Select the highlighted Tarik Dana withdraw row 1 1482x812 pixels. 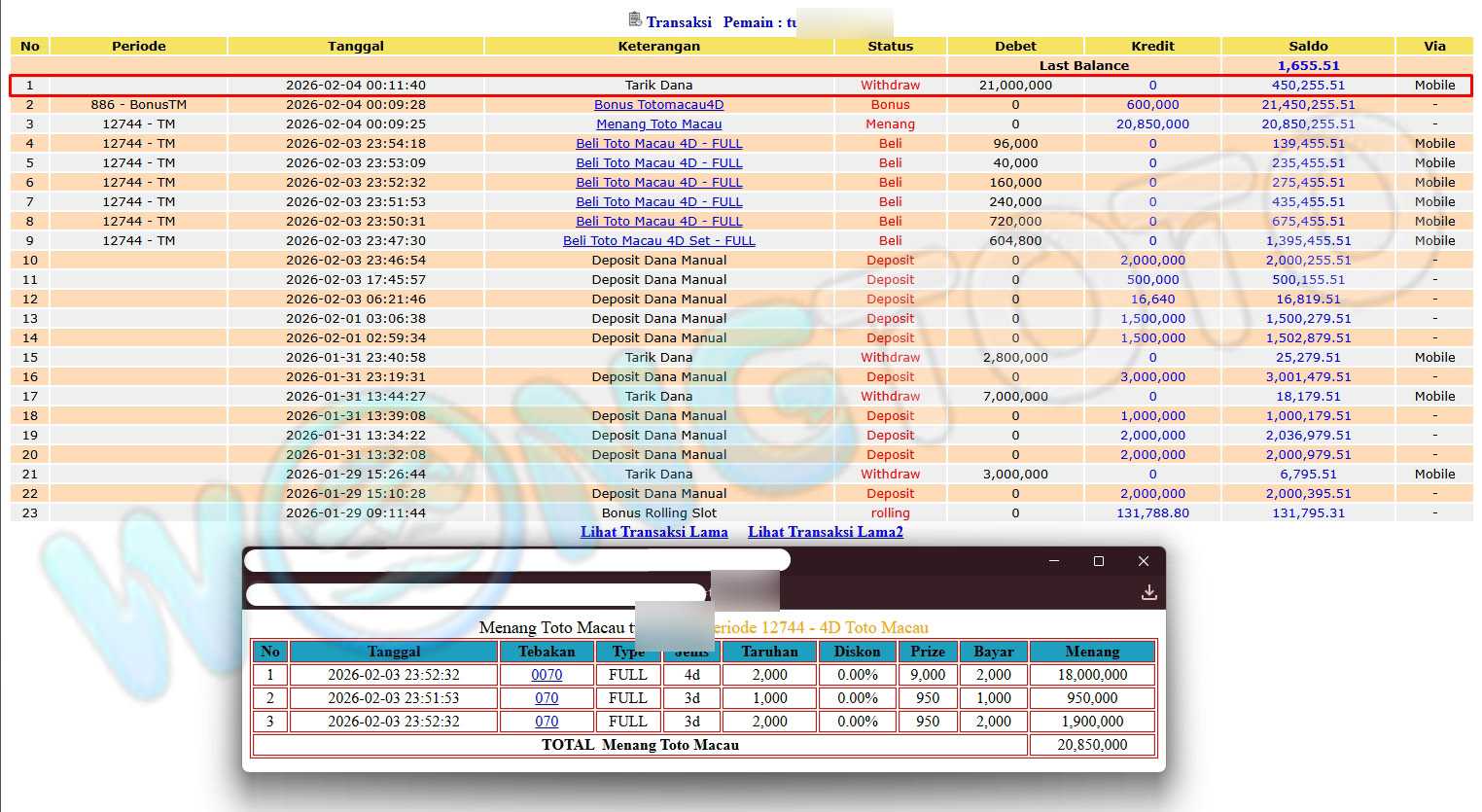coord(658,86)
